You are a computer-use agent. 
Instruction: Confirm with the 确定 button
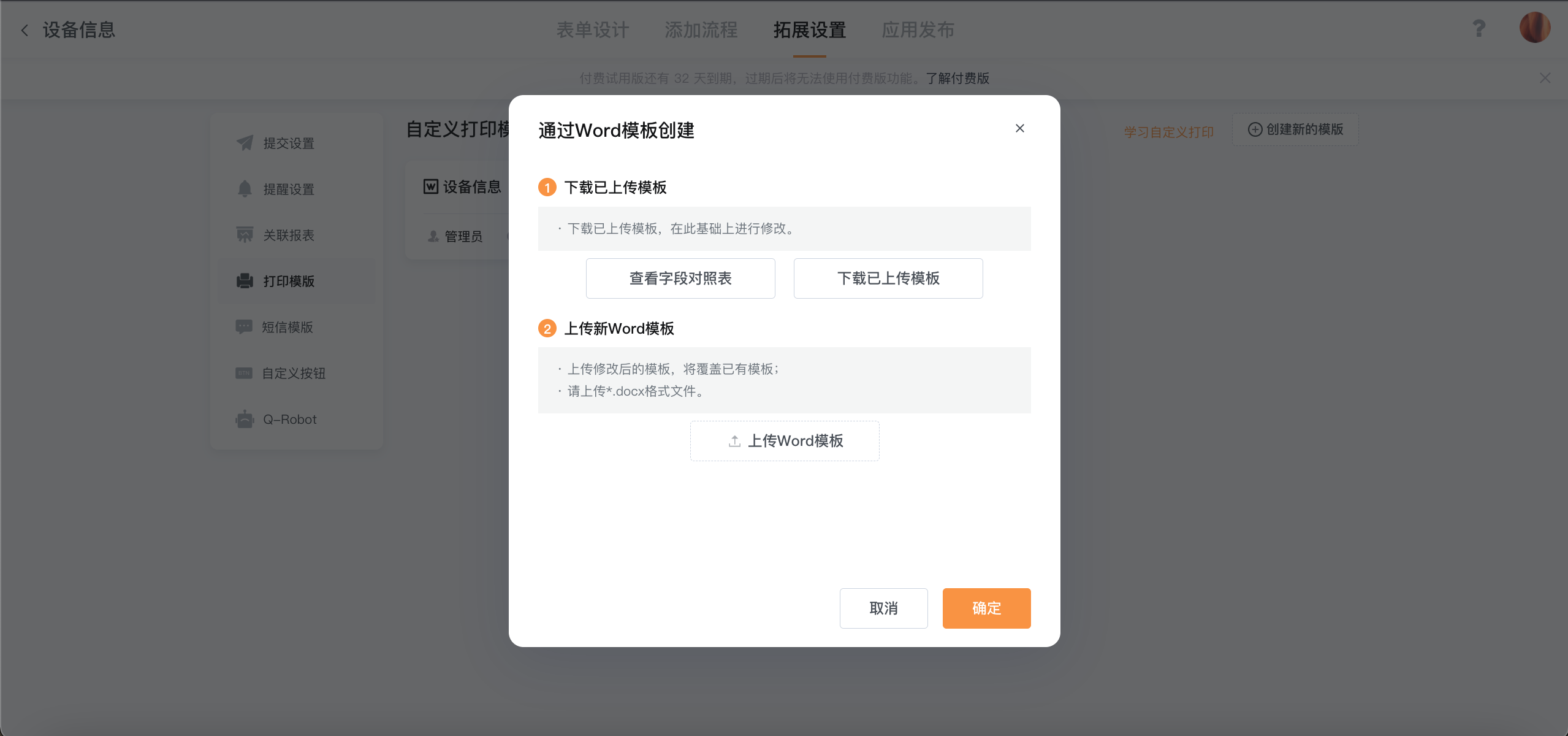point(986,608)
